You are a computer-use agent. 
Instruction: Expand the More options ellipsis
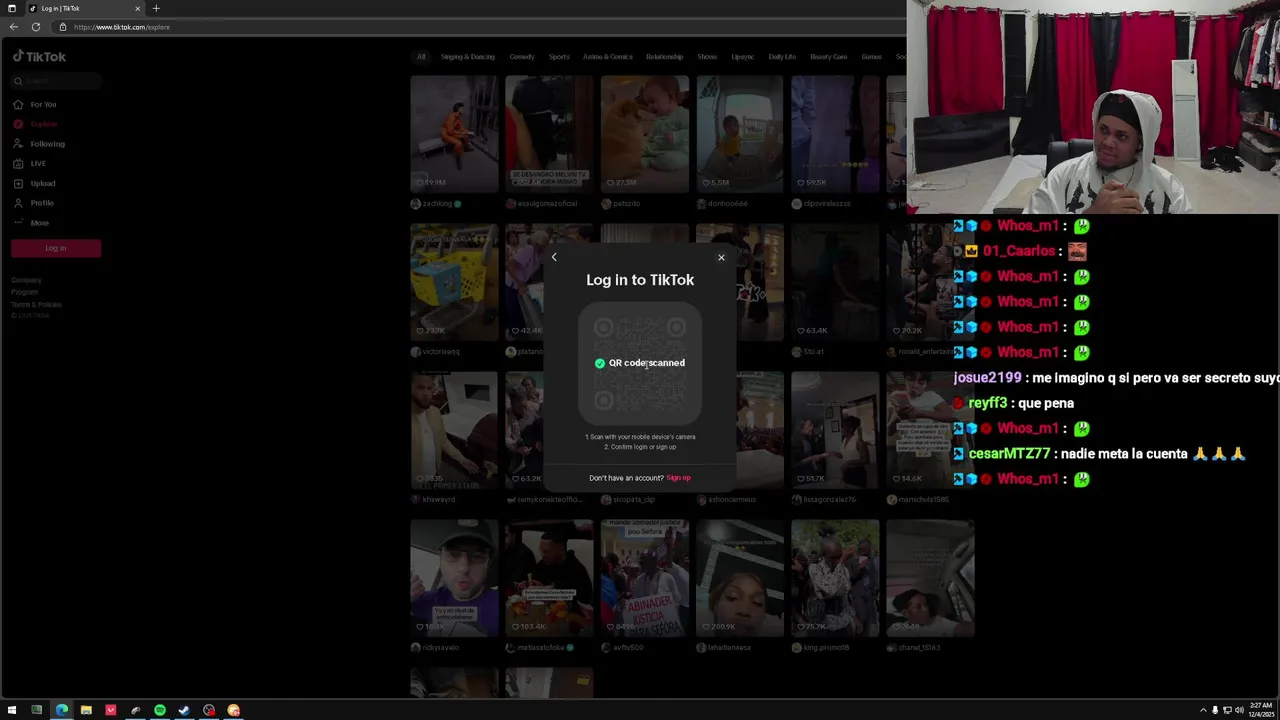click(x=18, y=222)
